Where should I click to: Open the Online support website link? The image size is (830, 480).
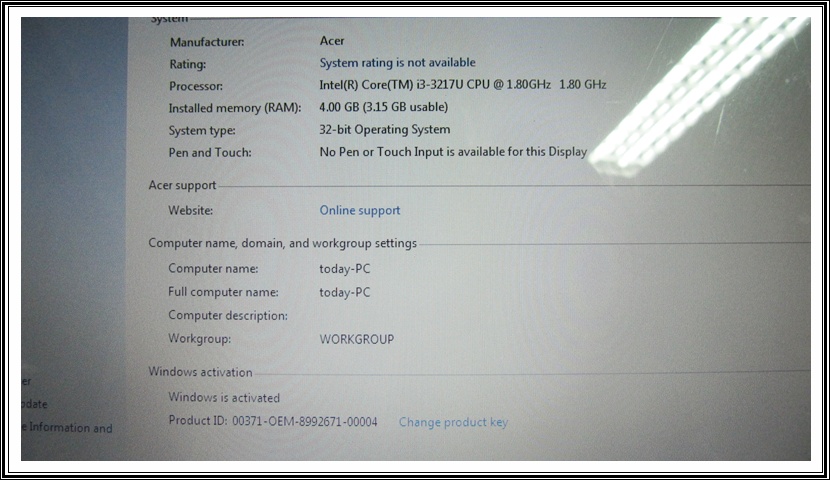pos(359,211)
